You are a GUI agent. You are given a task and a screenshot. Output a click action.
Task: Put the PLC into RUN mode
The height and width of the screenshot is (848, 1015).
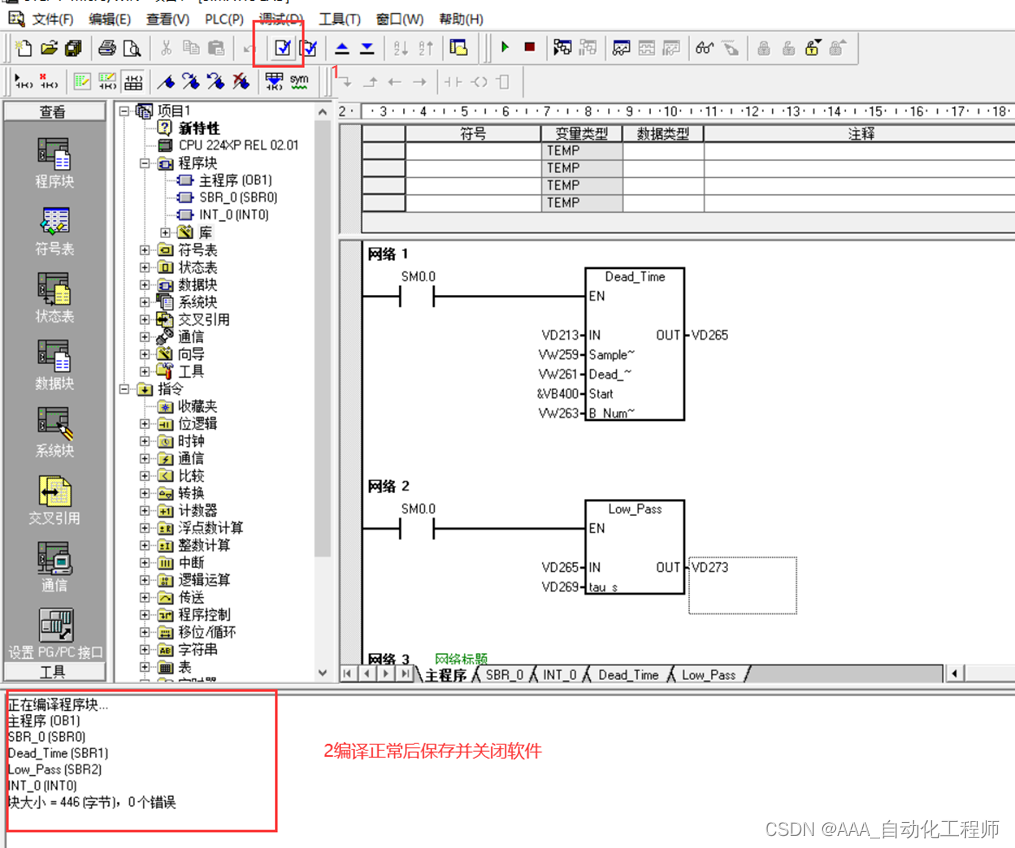click(x=505, y=46)
